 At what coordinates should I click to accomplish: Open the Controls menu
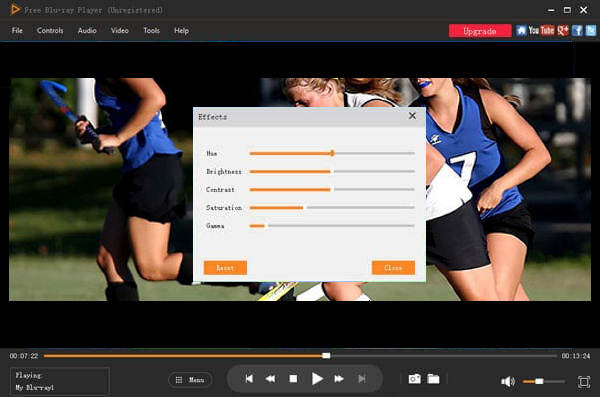tap(50, 31)
